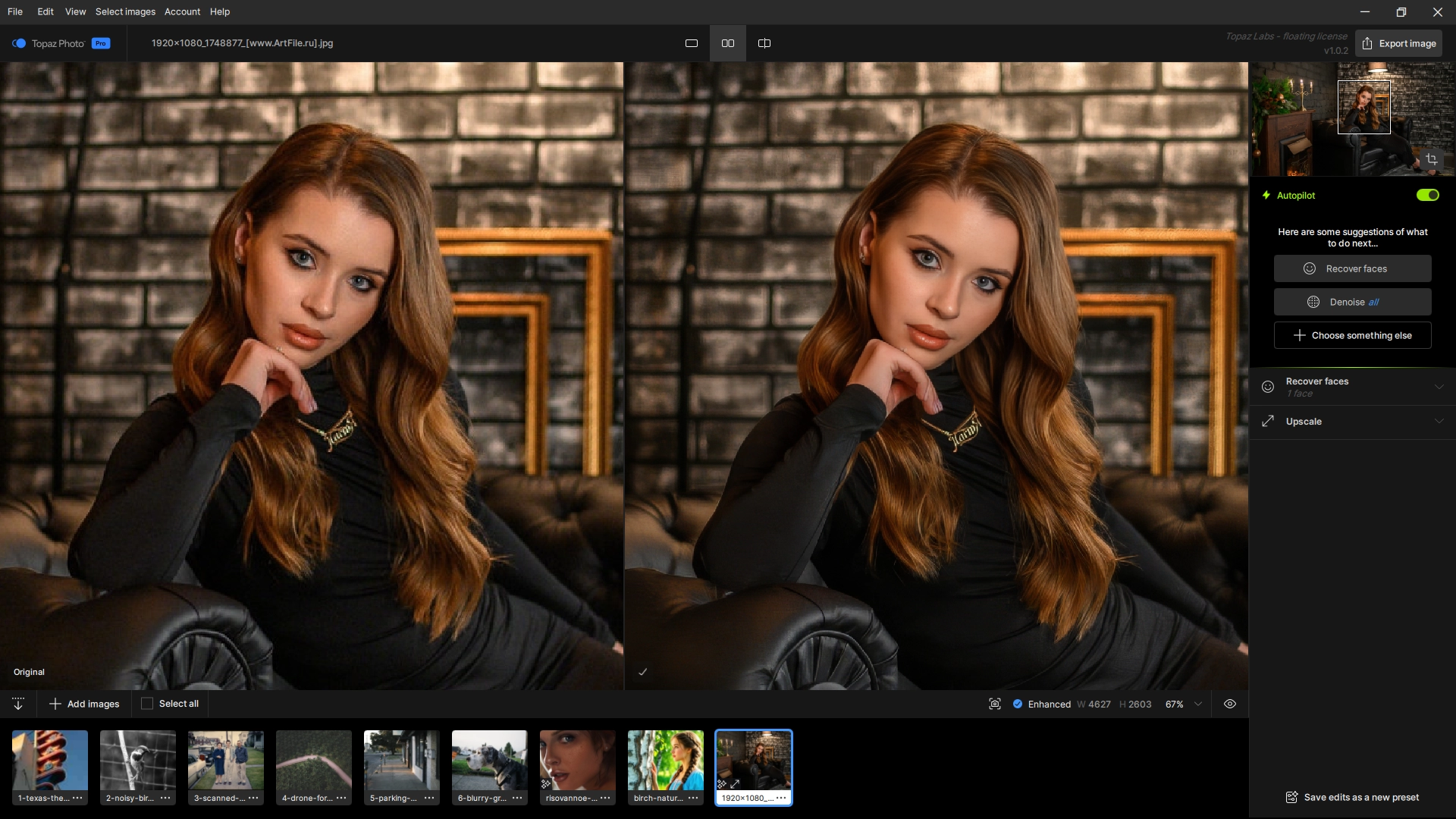Viewport: 1456px width, 819px height.
Task: Switch to single image view mode
Action: 691,43
